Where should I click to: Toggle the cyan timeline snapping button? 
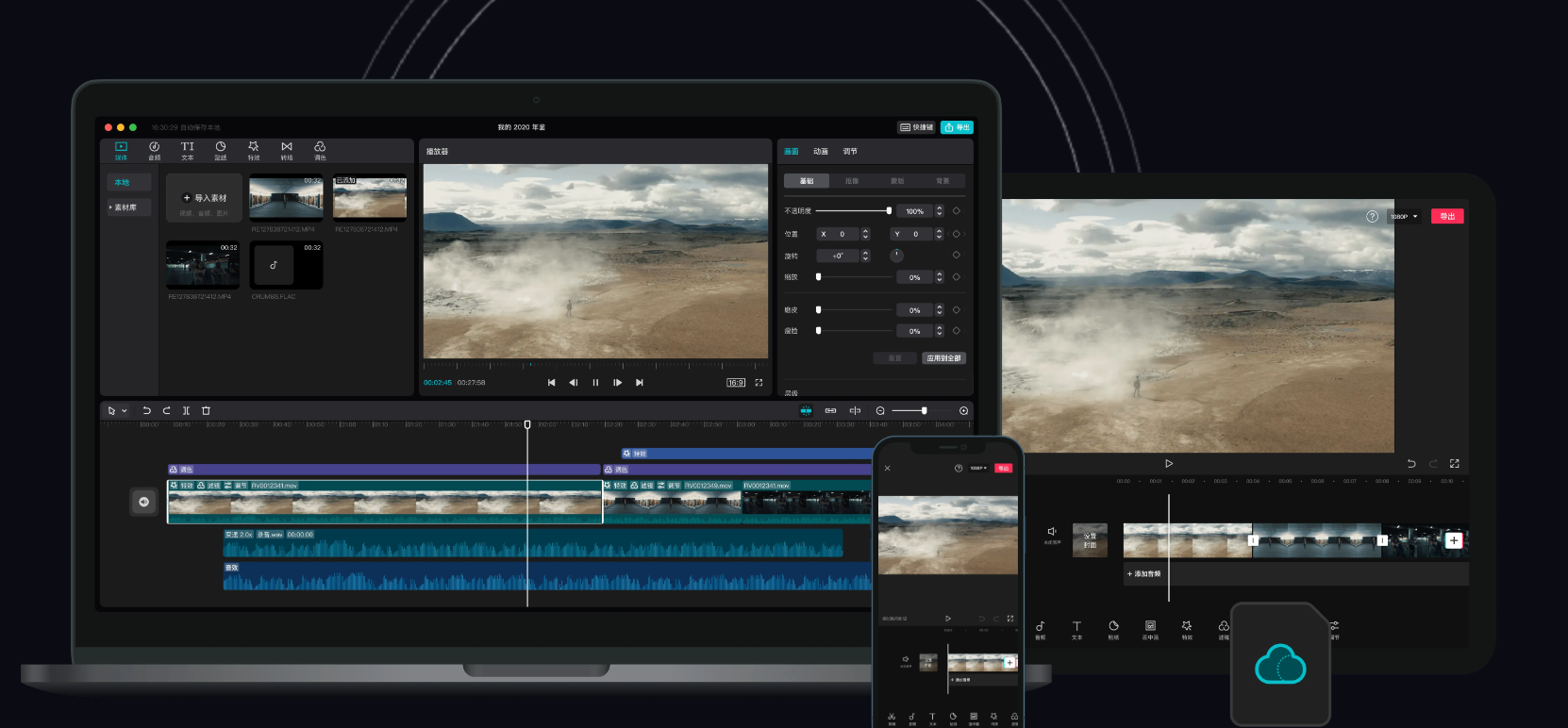[x=806, y=410]
